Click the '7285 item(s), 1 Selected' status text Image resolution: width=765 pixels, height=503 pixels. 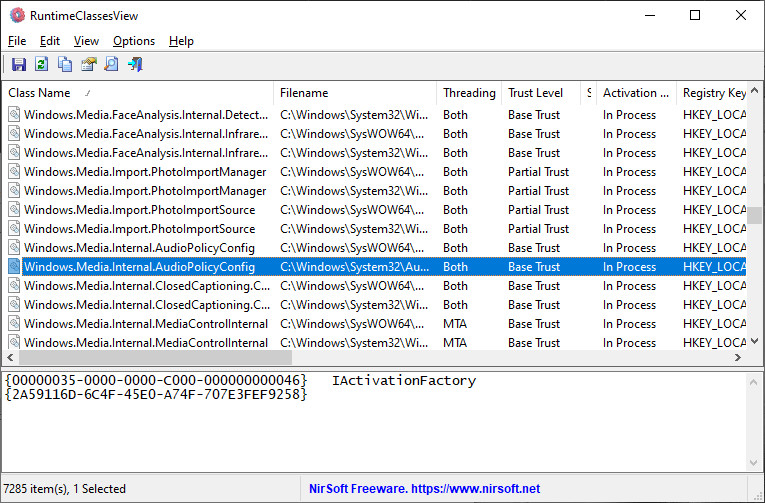(64, 488)
